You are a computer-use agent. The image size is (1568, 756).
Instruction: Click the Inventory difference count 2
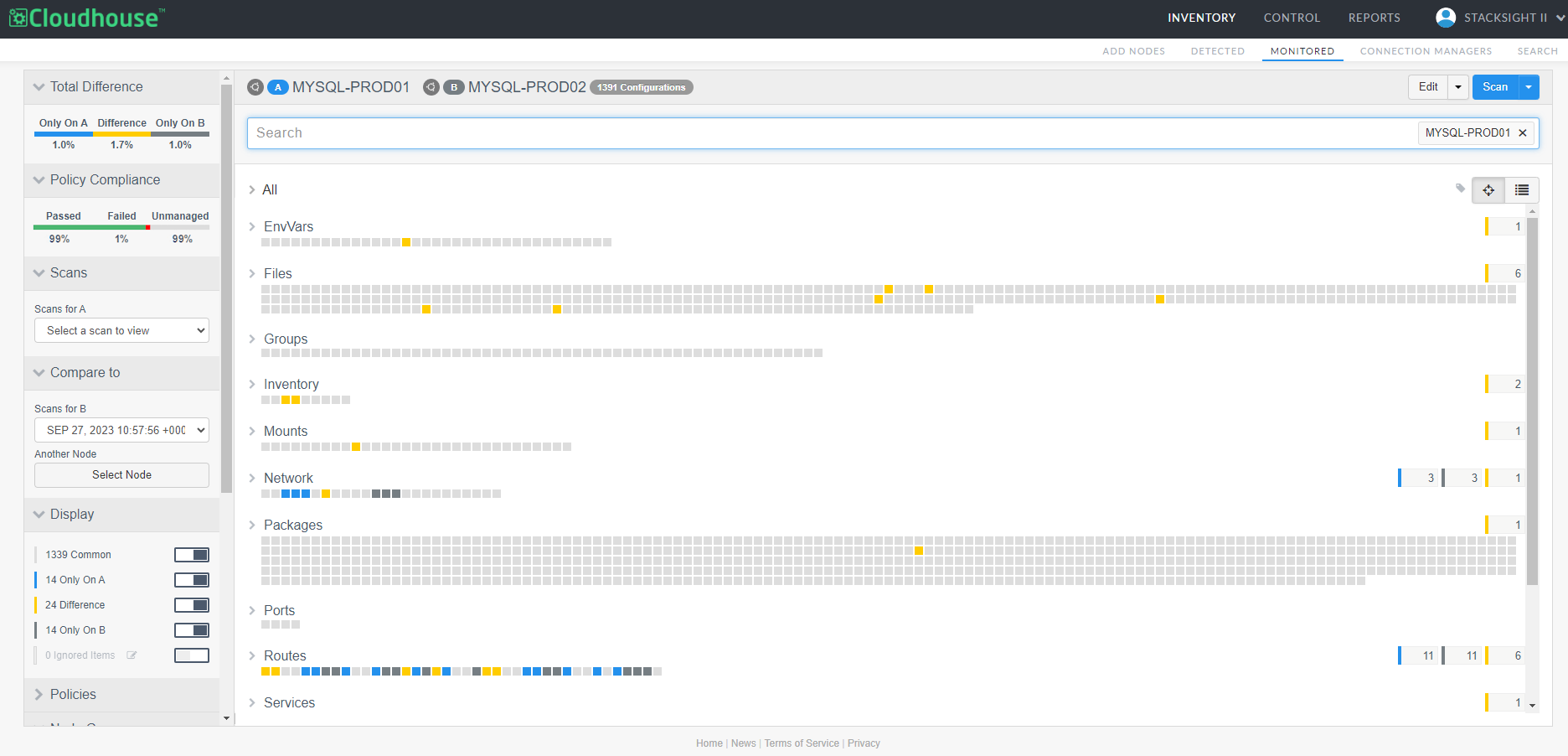[1507, 385]
